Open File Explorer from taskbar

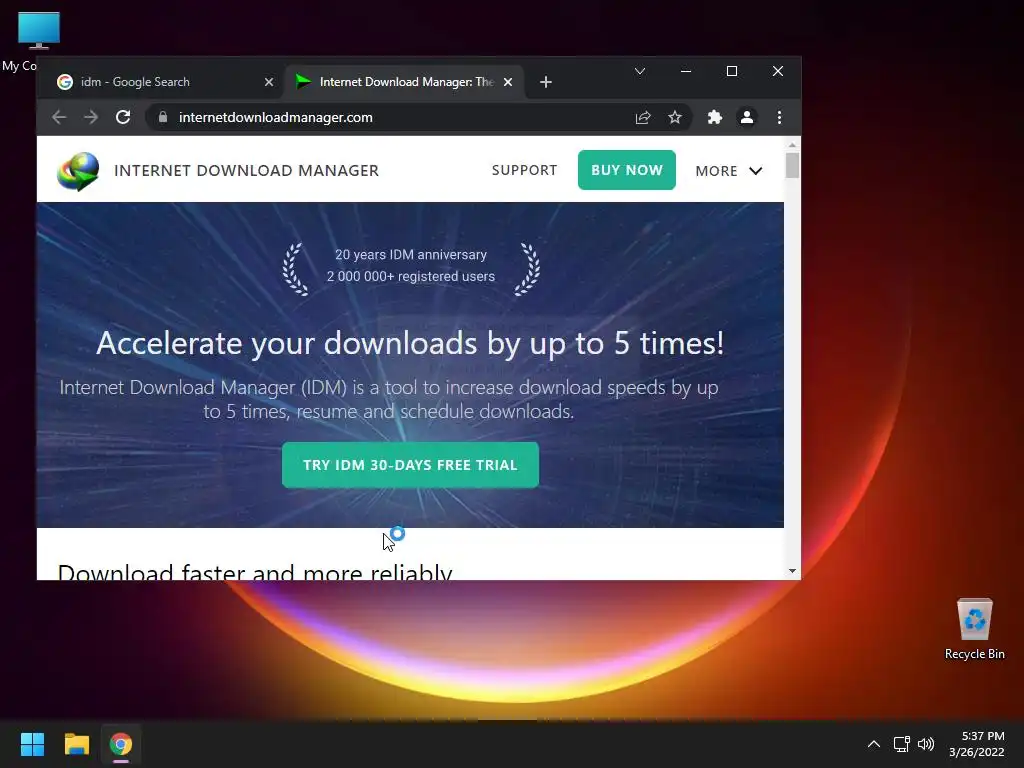[76, 744]
